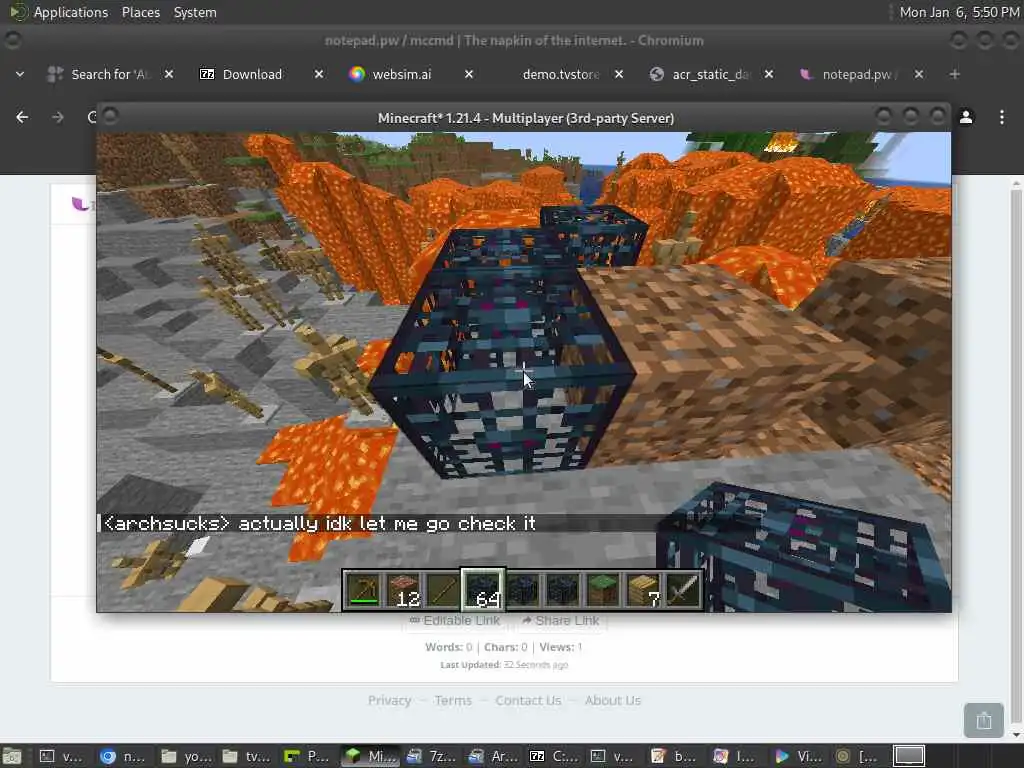Open a new browser tab
1024x768 pixels.
click(954, 74)
